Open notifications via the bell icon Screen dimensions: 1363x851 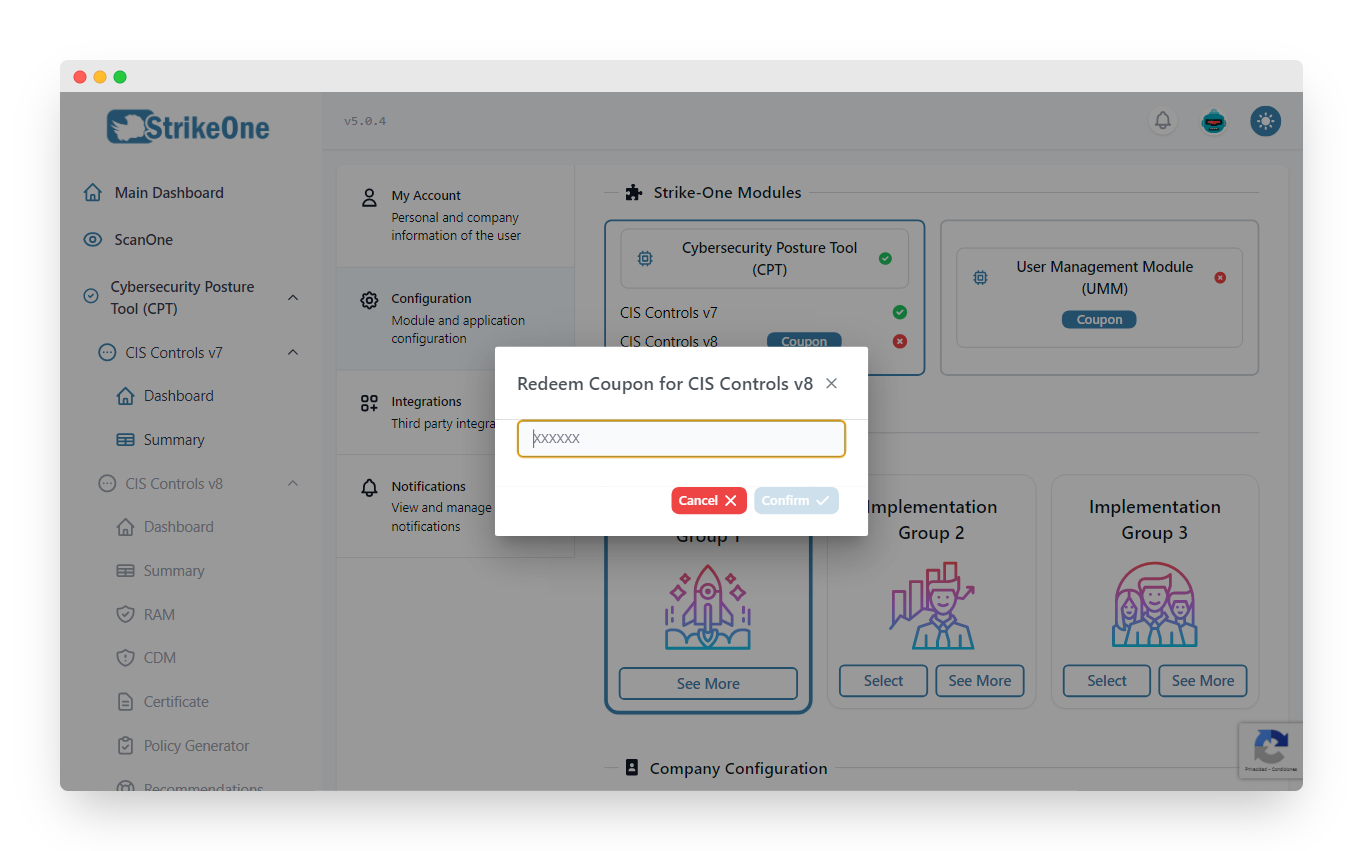[x=1162, y=120]
